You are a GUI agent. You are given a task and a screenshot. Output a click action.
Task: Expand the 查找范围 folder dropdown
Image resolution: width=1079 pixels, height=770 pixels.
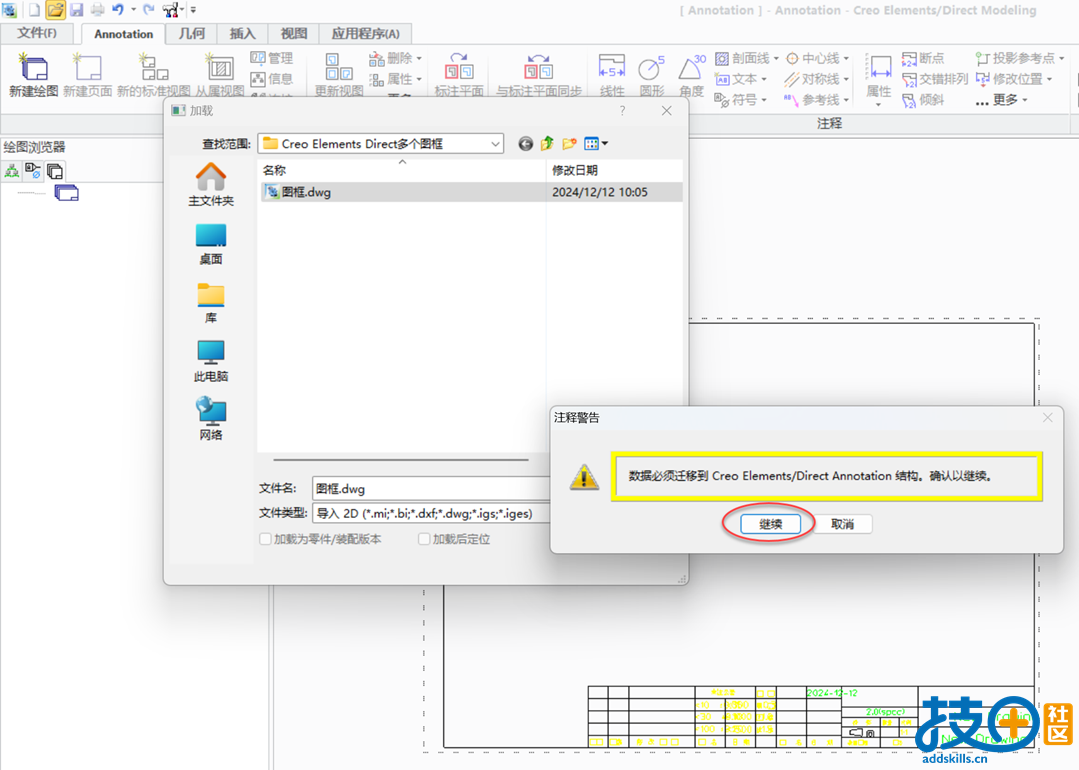(495, 144)
